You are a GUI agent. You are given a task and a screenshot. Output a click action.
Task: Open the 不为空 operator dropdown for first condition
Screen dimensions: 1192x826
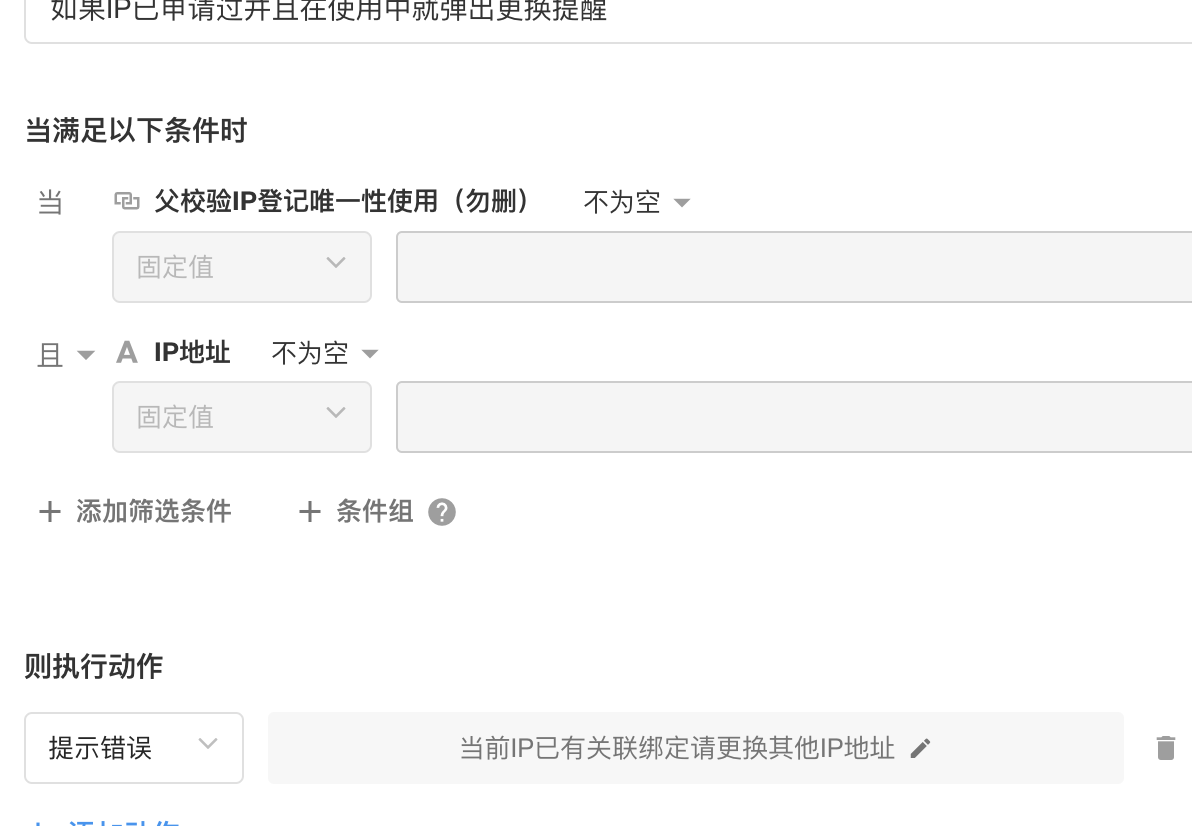point(637,202)
